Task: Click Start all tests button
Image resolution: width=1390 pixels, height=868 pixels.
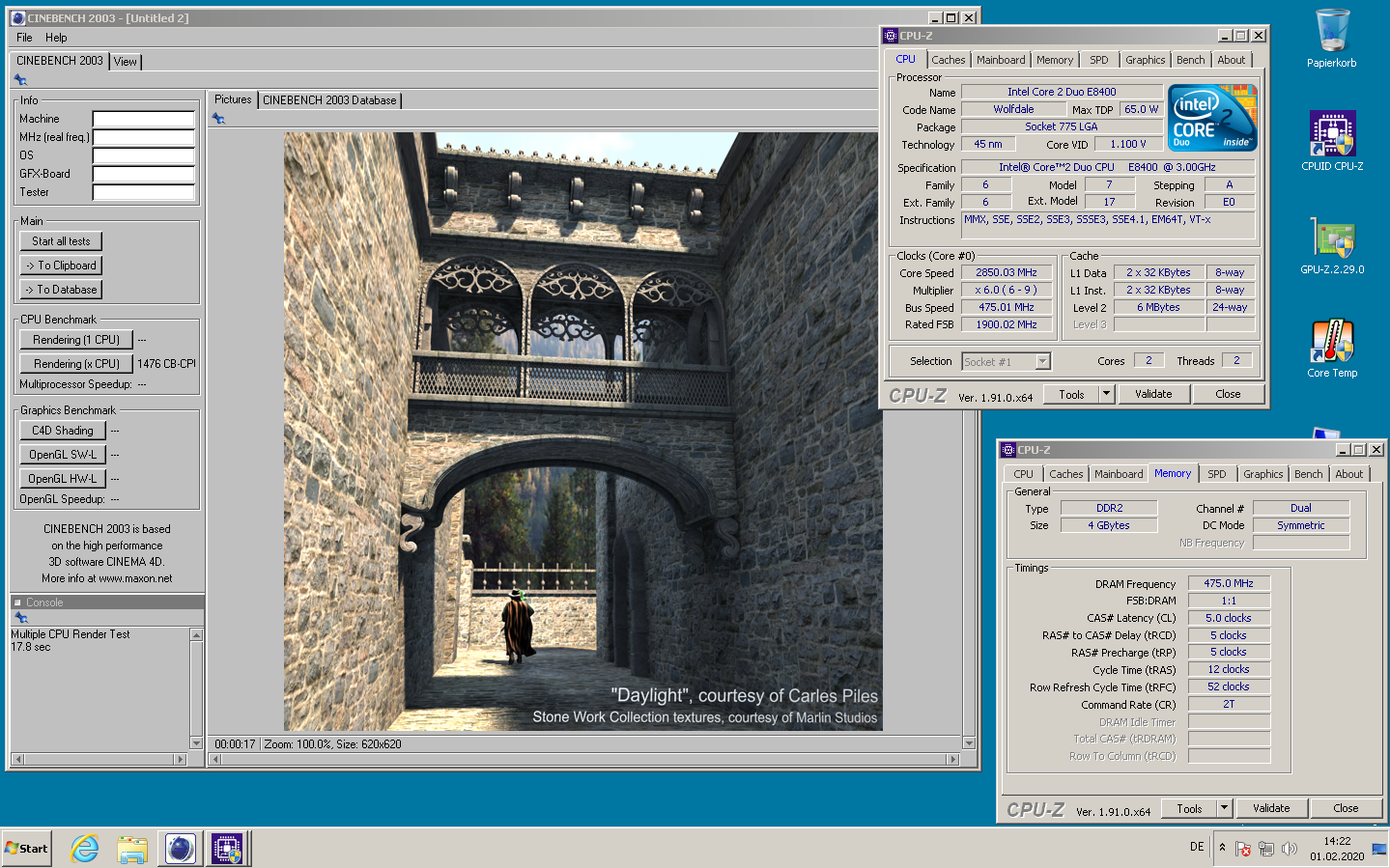Action: coord(61,241)
